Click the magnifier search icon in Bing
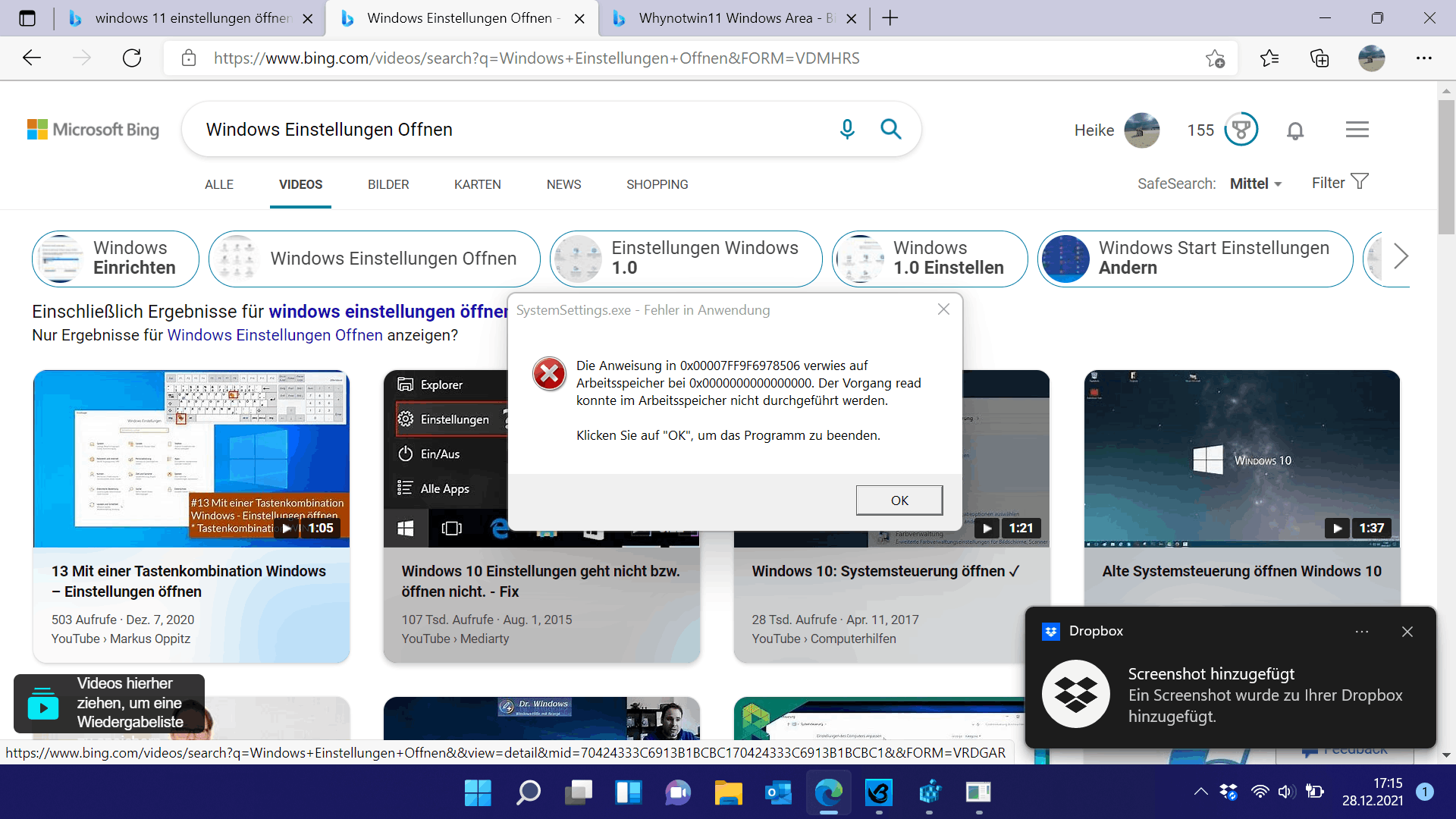The image size is (1456, 819). click(x=891, y=130)
